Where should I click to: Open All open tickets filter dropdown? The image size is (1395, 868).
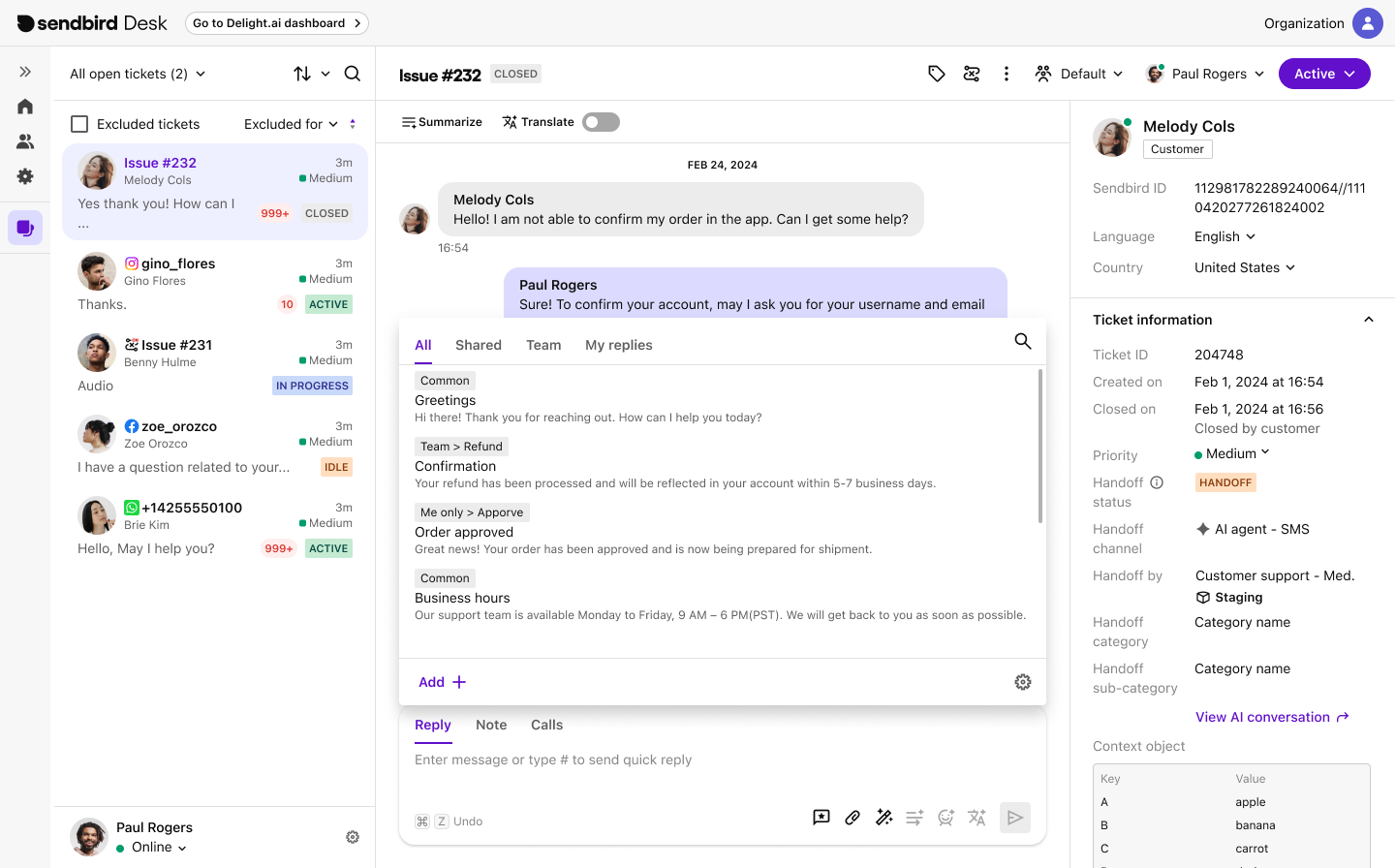[x=138, y=74]
